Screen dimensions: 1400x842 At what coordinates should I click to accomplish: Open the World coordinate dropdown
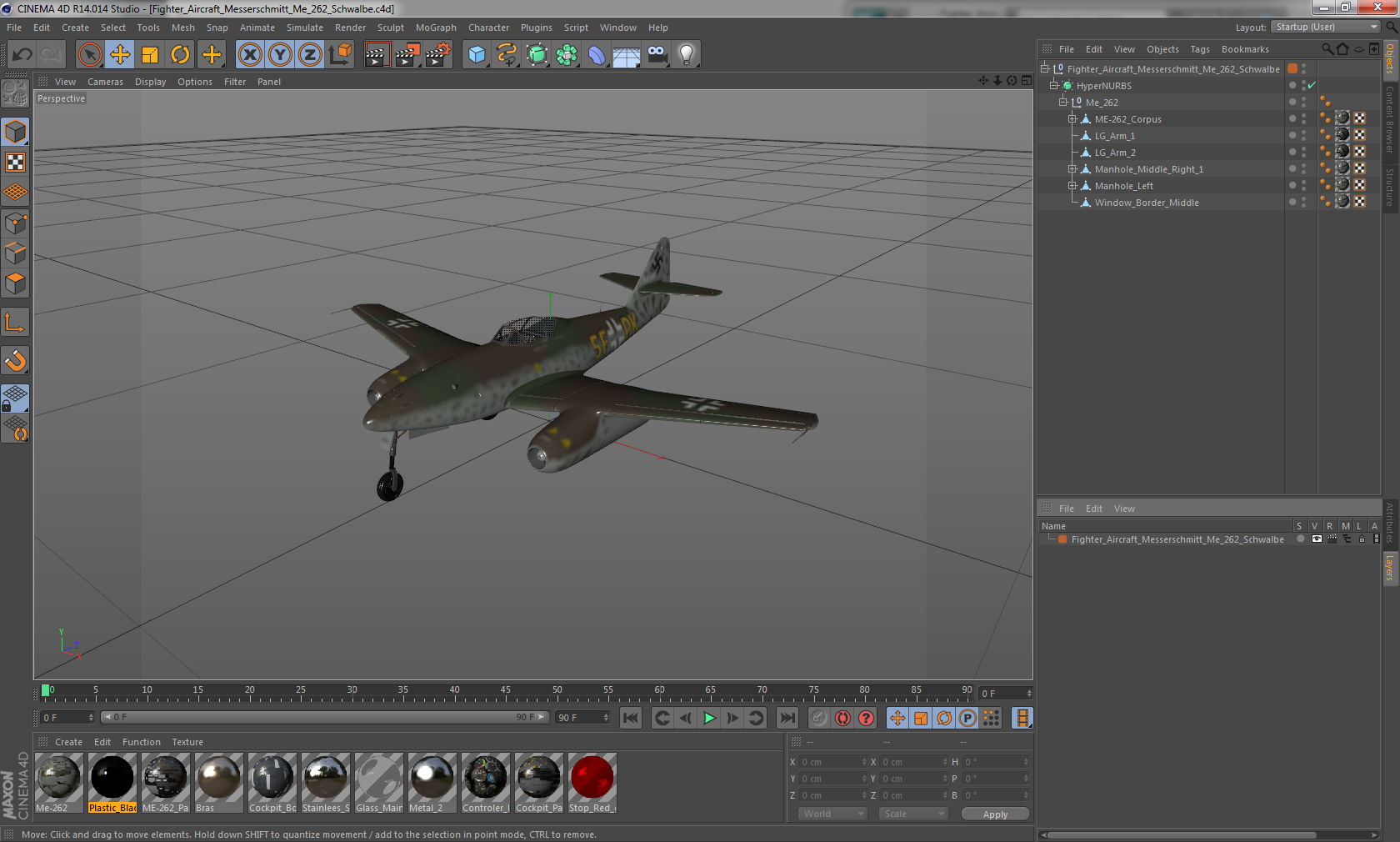832,814
